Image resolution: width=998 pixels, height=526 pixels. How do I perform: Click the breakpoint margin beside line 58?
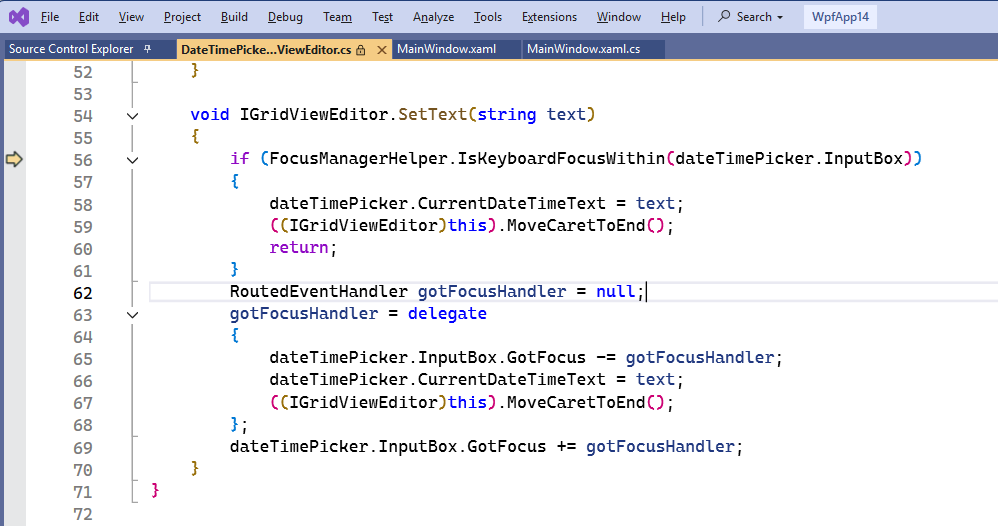coord(14,204)
